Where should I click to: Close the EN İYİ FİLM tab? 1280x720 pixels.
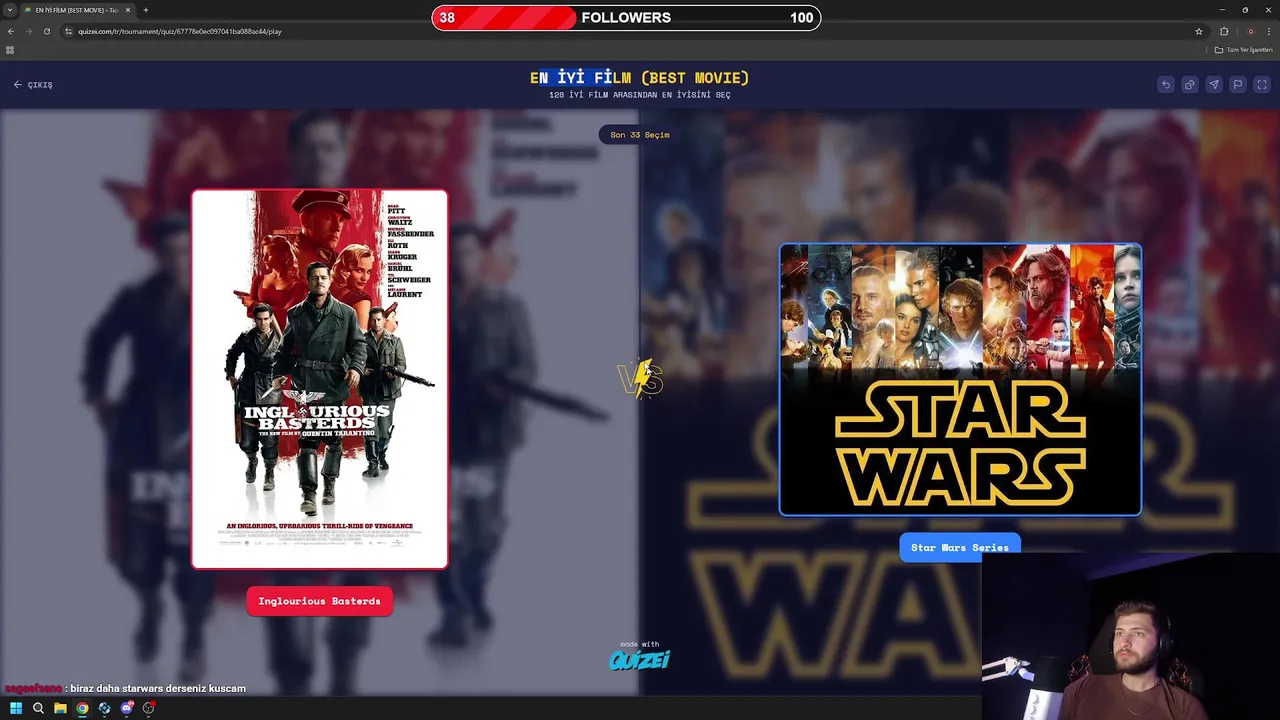click(x=128, y=10)
